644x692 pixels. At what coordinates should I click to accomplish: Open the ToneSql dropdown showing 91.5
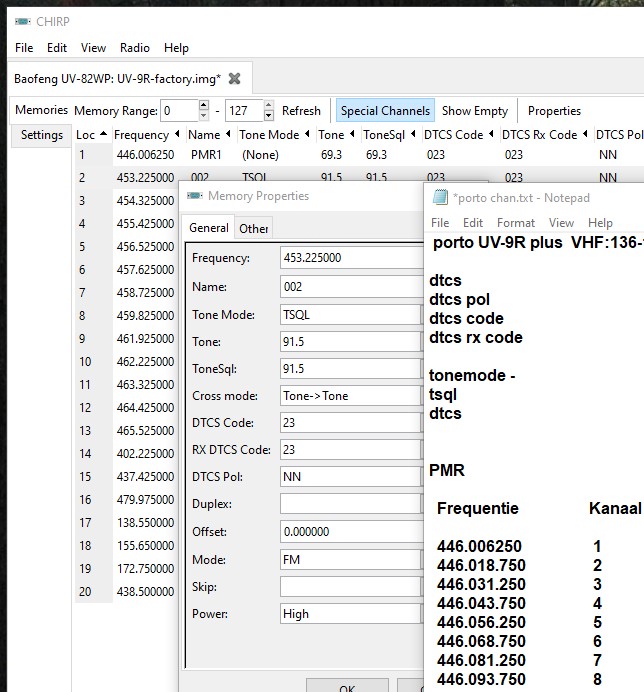351,369
